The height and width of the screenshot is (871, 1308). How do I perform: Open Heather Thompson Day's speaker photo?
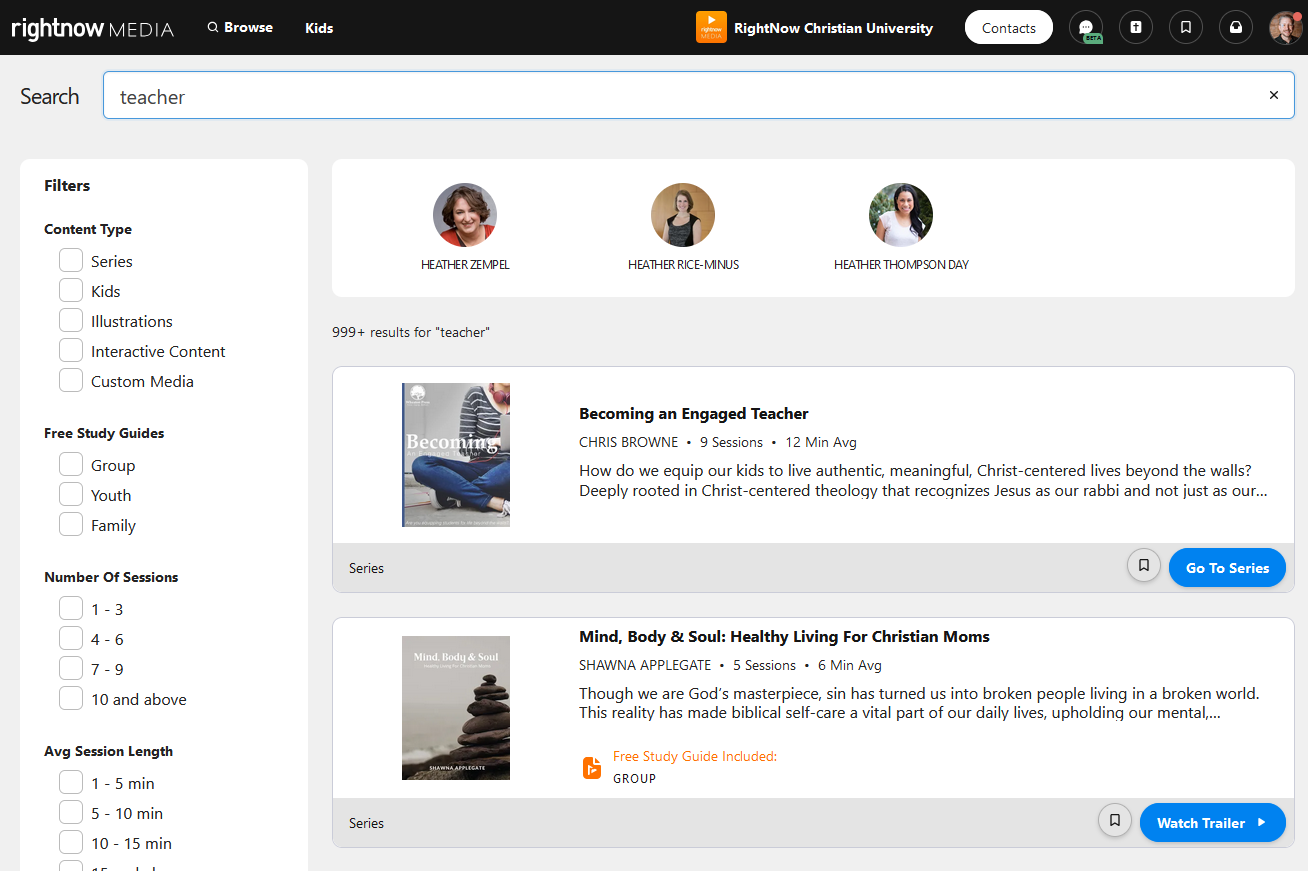point(901,215)
